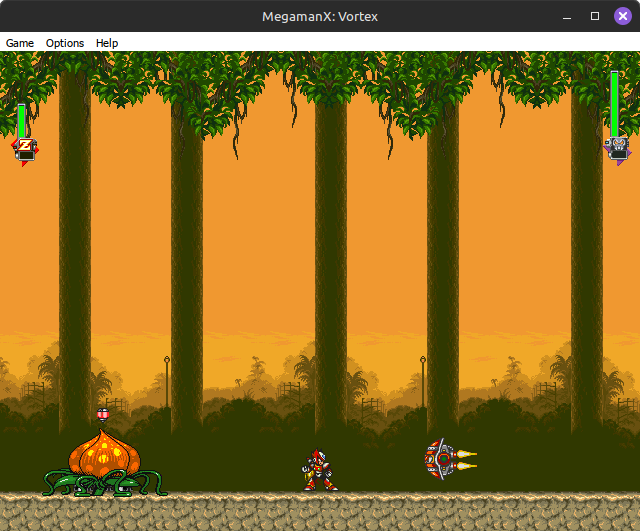Viewport: 640px width, 531px height.
Task: Click the MegamanX: Vortex title text
Action: click(320, 17)
